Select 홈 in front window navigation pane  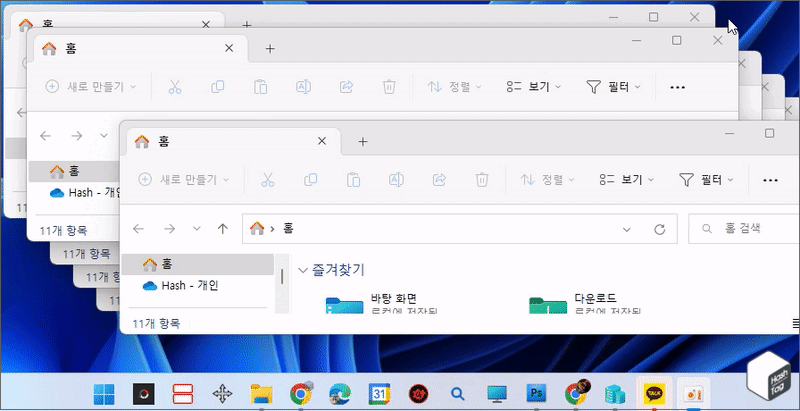coord(198,264)
